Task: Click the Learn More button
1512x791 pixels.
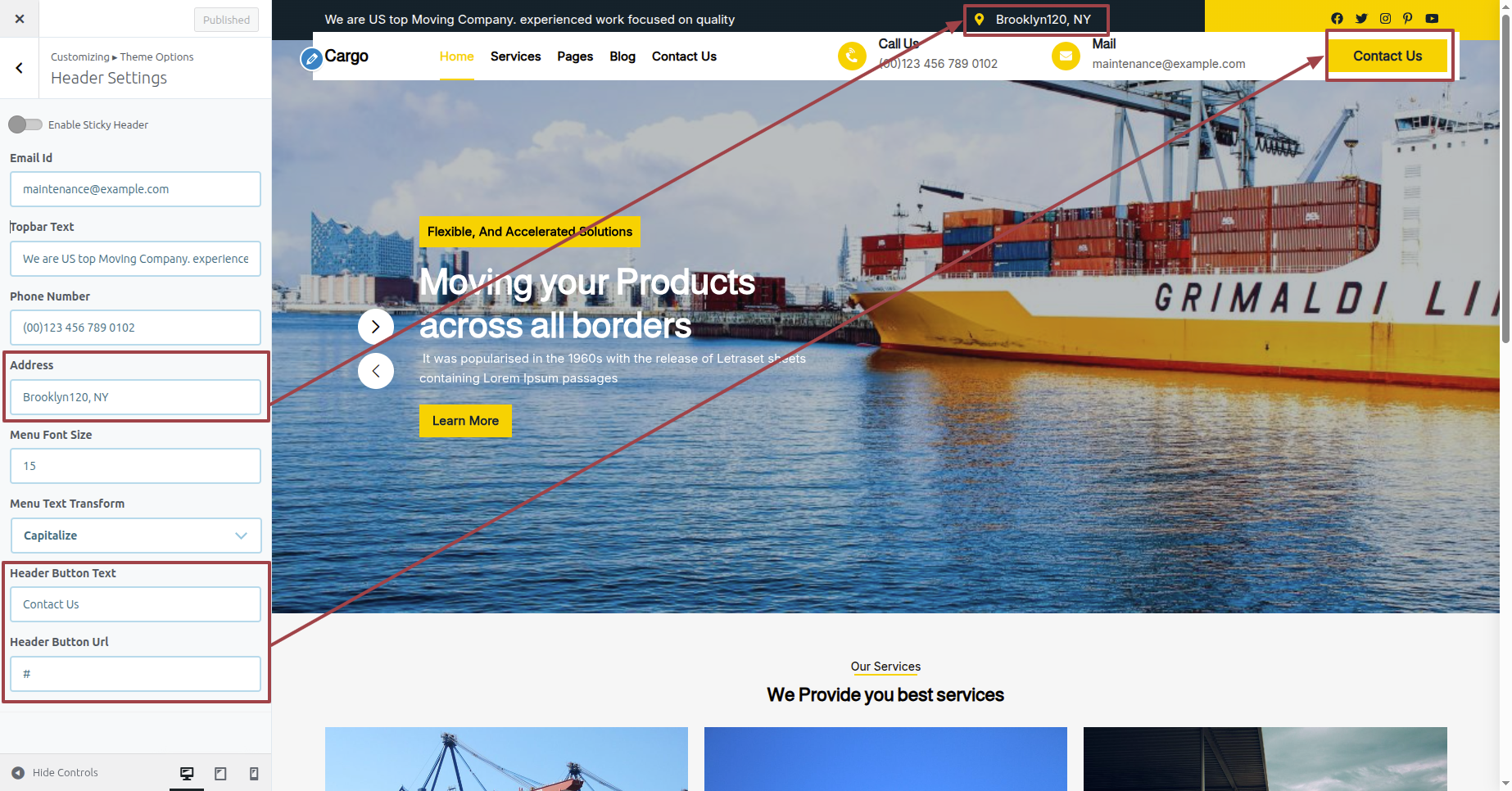Action: click(x=465, y=421)
